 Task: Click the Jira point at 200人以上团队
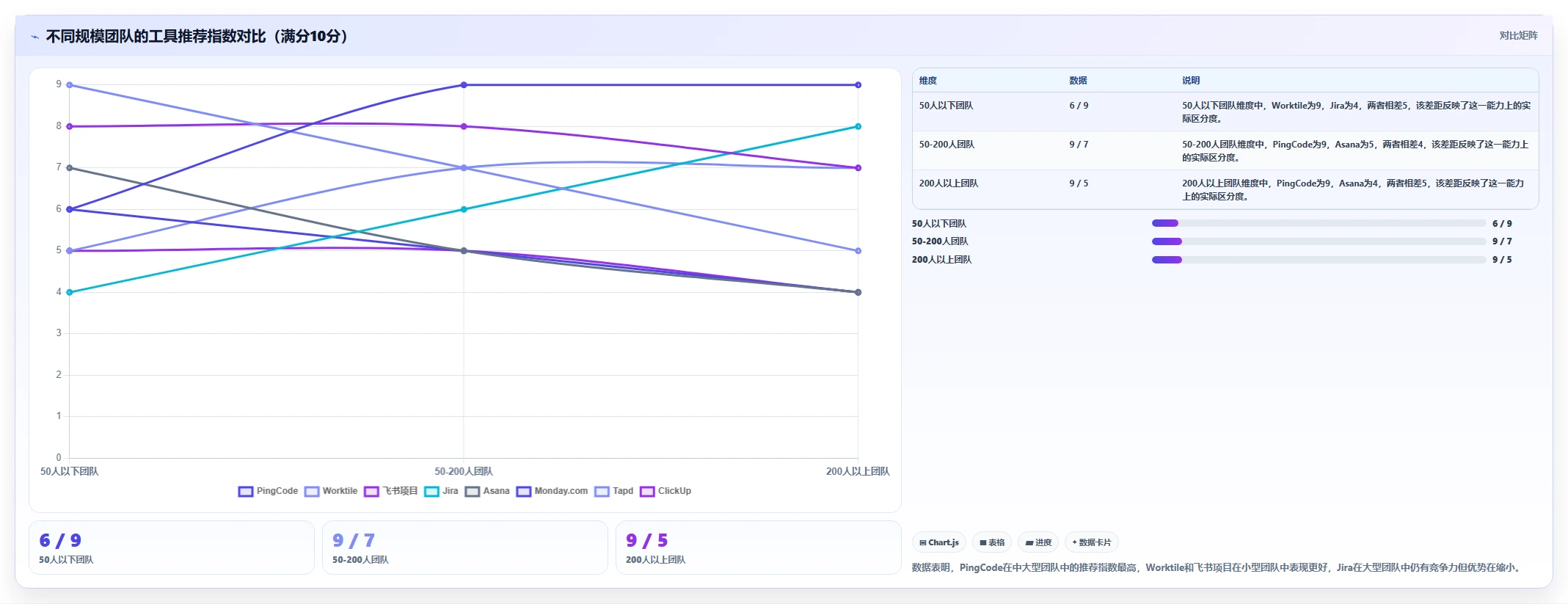coord(858,126)
